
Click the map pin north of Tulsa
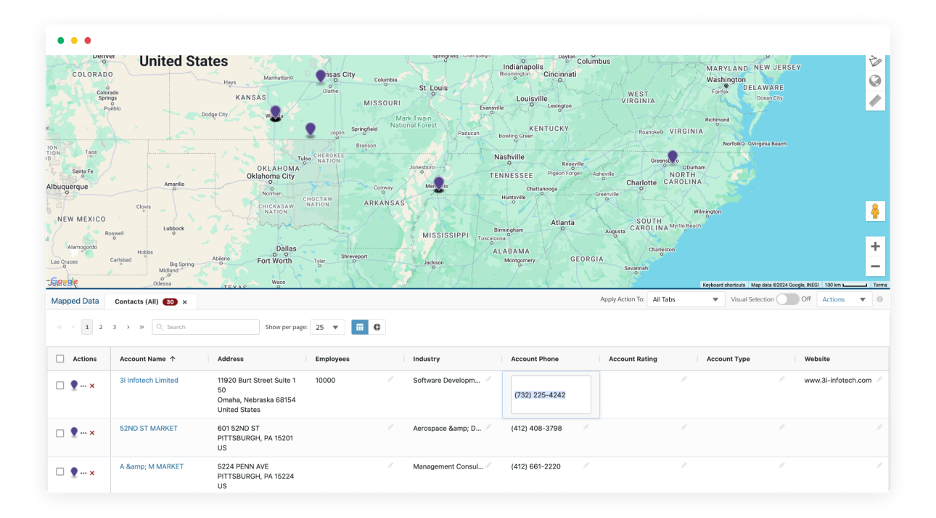point(310,129)
